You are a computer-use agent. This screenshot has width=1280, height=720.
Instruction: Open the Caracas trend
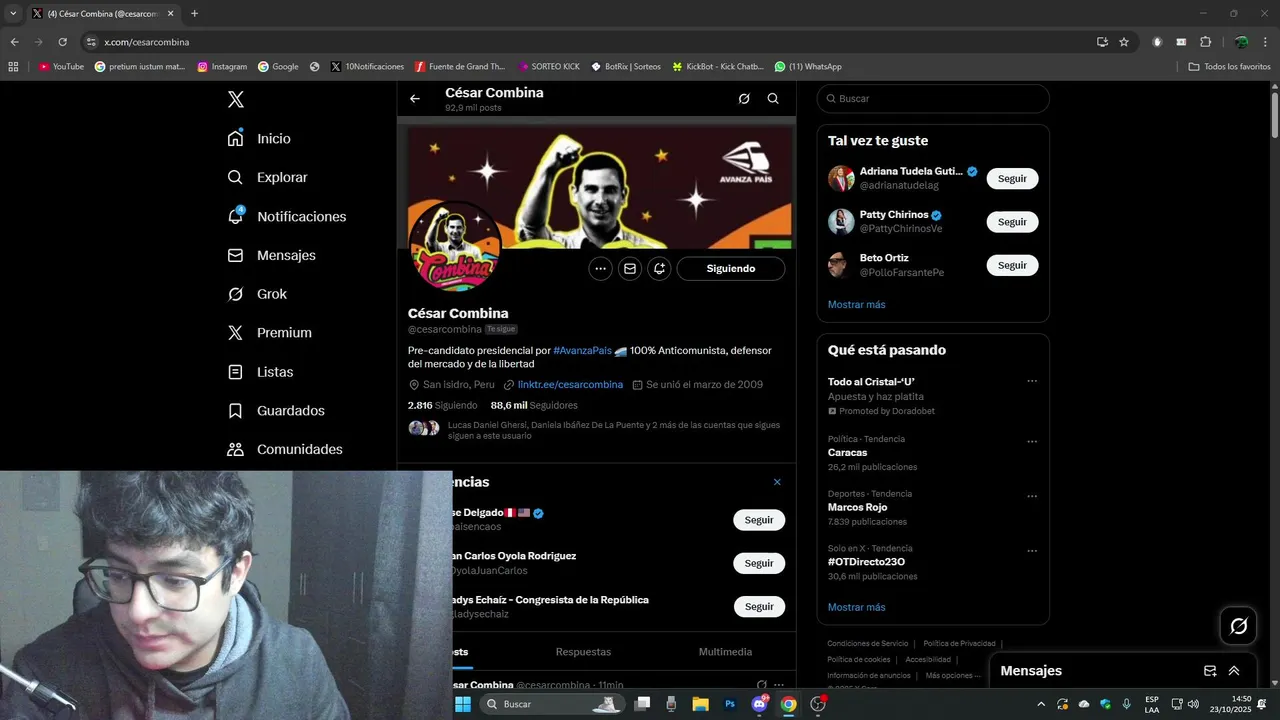pyautogui.click(x=847, y=452)
